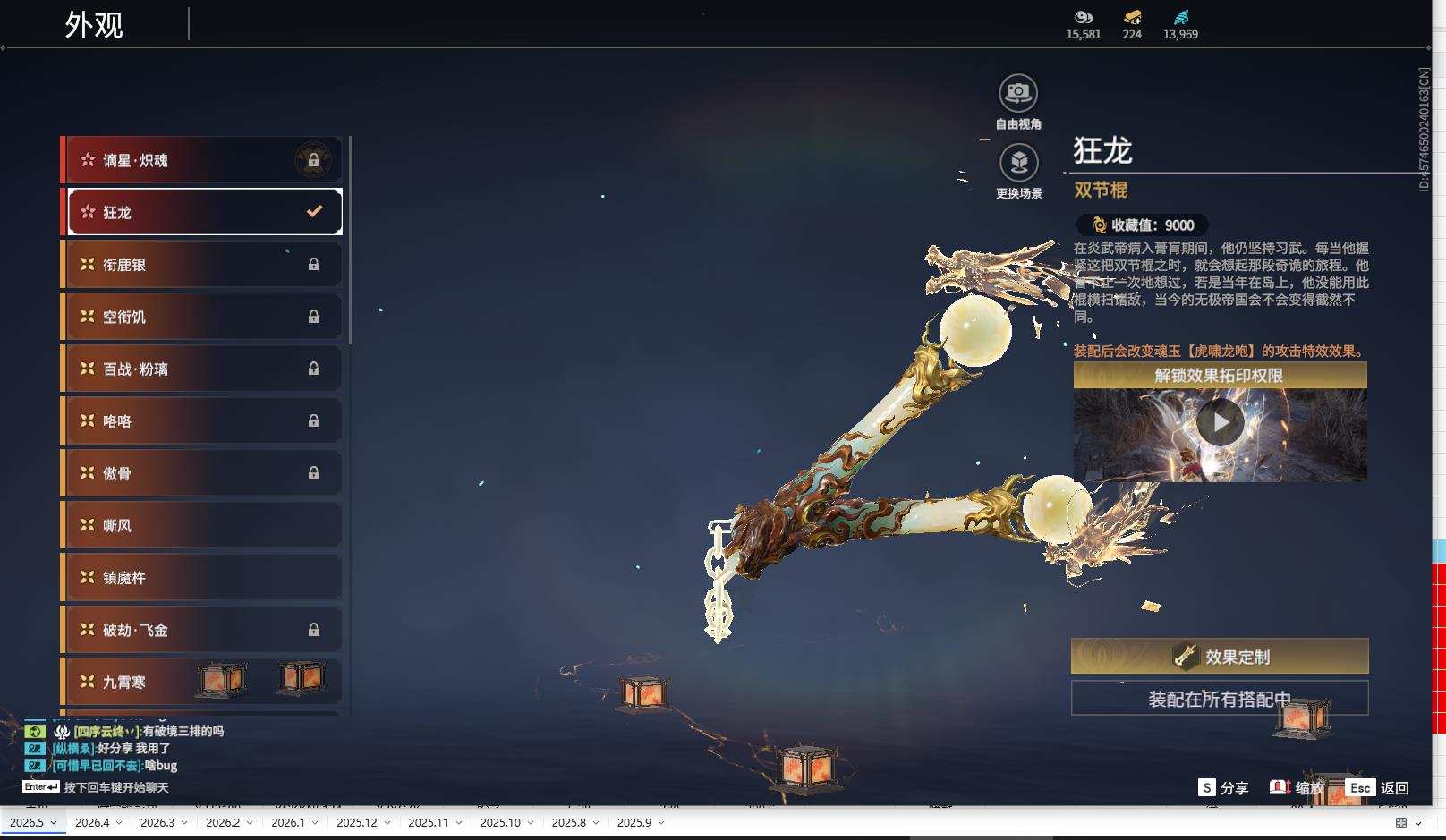The width and height of the screenshot is (1446, 840).
Task: Expand the 2026.4 sheet tab chevron
Action: tap(119, 823)
